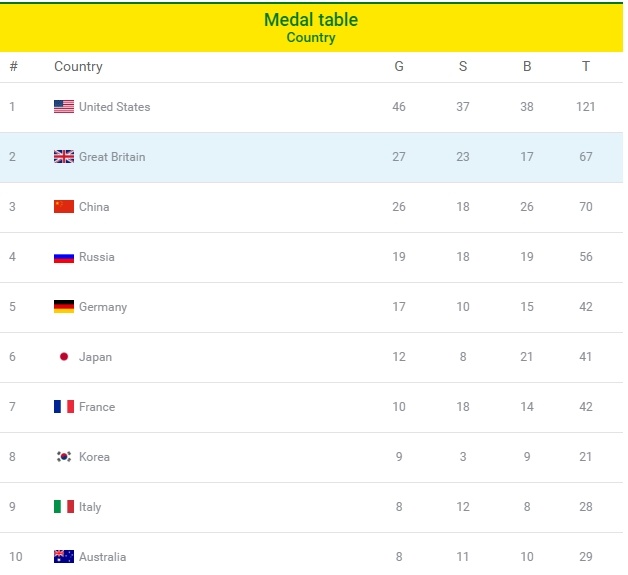Click the Australia flag icon

[64, 556]
